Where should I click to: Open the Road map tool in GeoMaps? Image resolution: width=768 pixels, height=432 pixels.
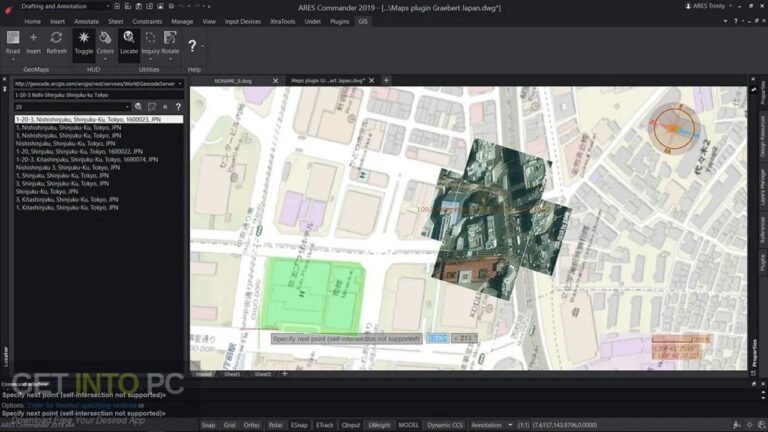[x=13, y=43]
